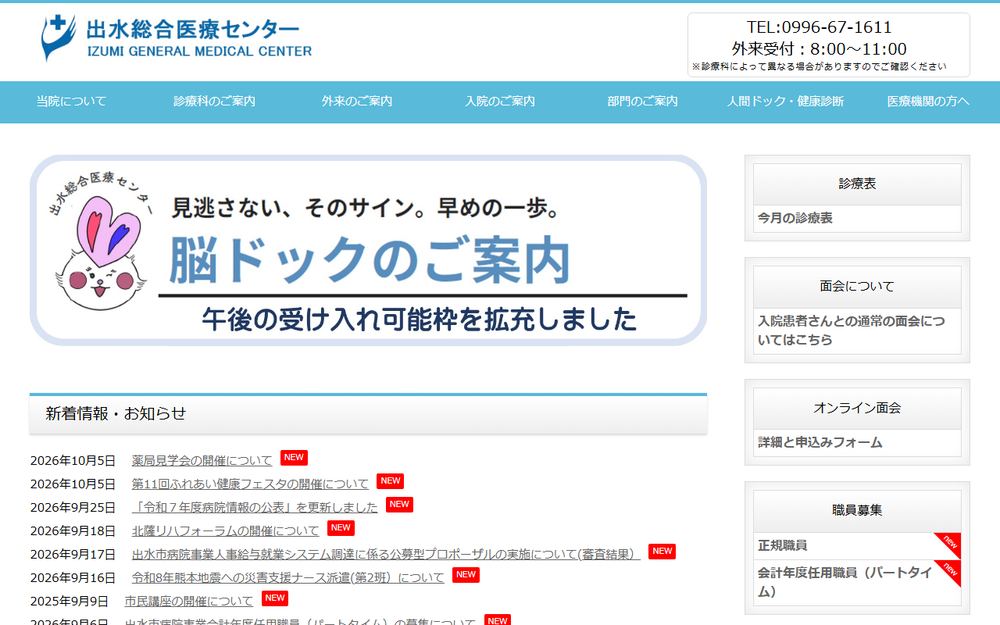Click the date 2025年9月9日
The height and width of the screenshot is (625, 1000).
(69, 601)
